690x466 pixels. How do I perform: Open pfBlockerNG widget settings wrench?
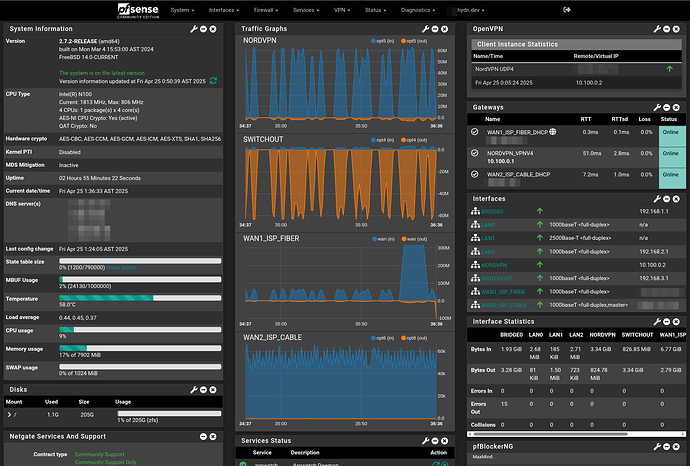[657, 447]
